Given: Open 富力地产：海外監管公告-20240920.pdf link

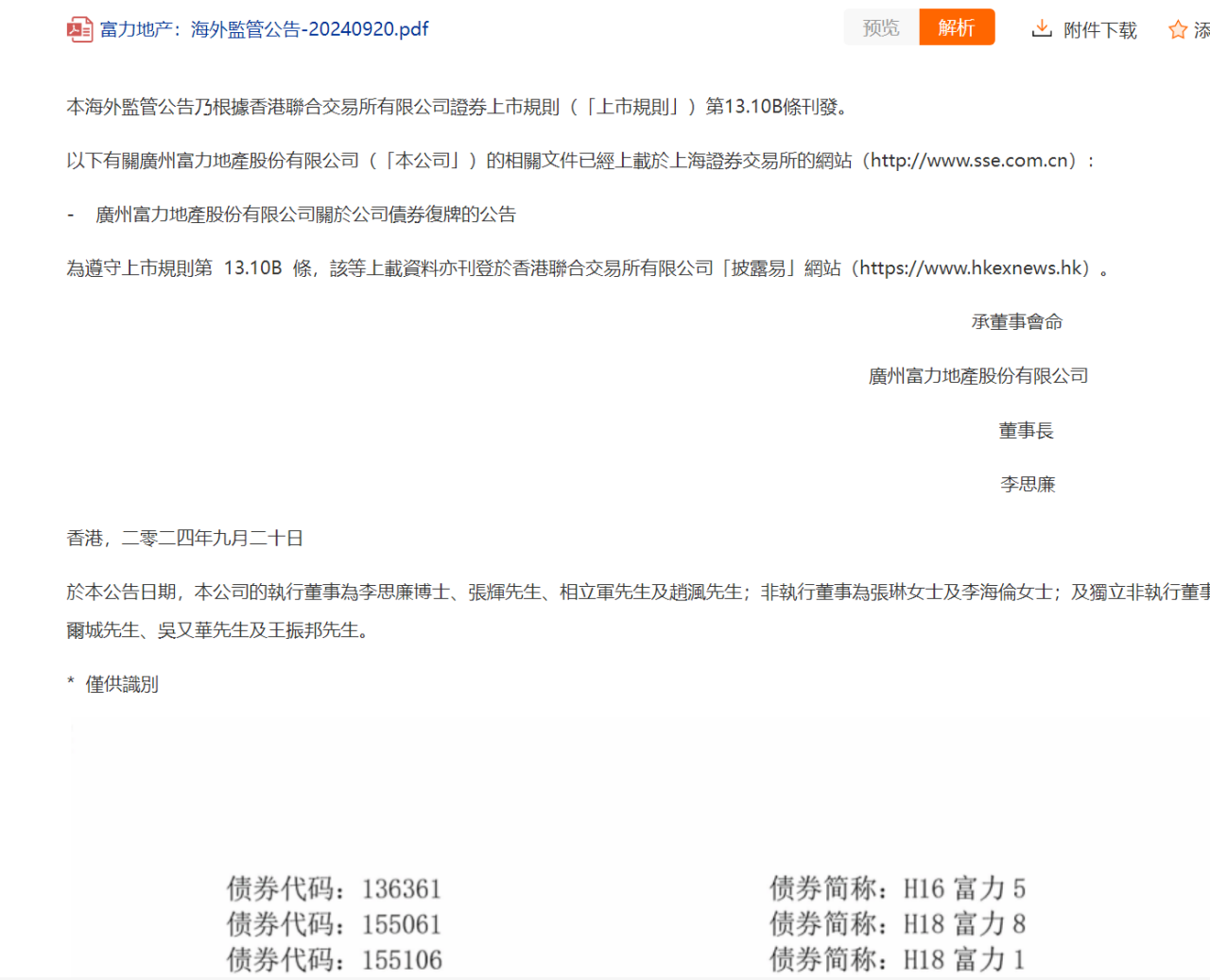Looking at the screenshot, I should [x=264, y=29].
